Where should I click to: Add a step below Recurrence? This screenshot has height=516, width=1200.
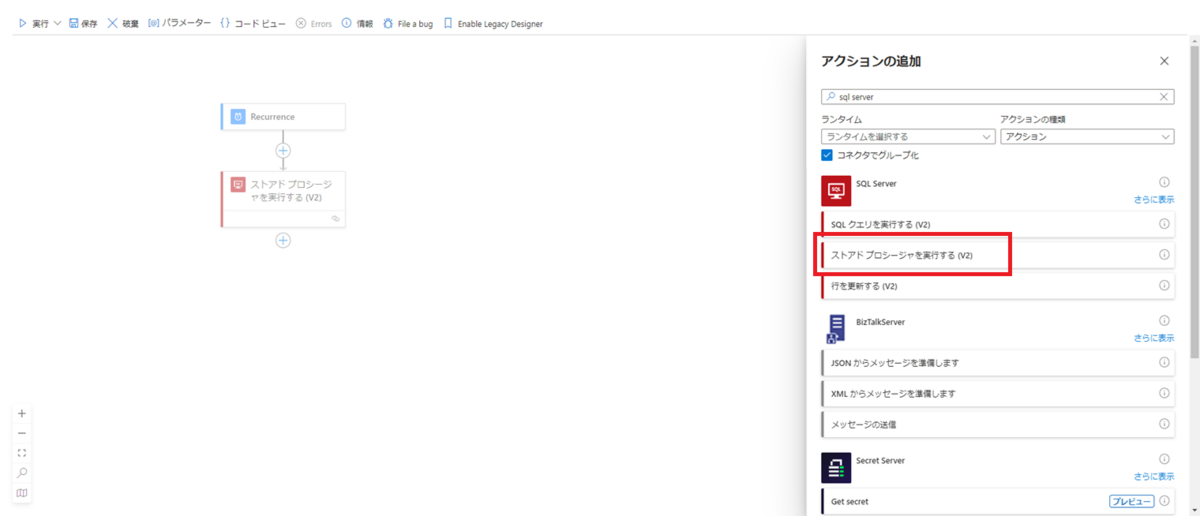pos(283,151)
